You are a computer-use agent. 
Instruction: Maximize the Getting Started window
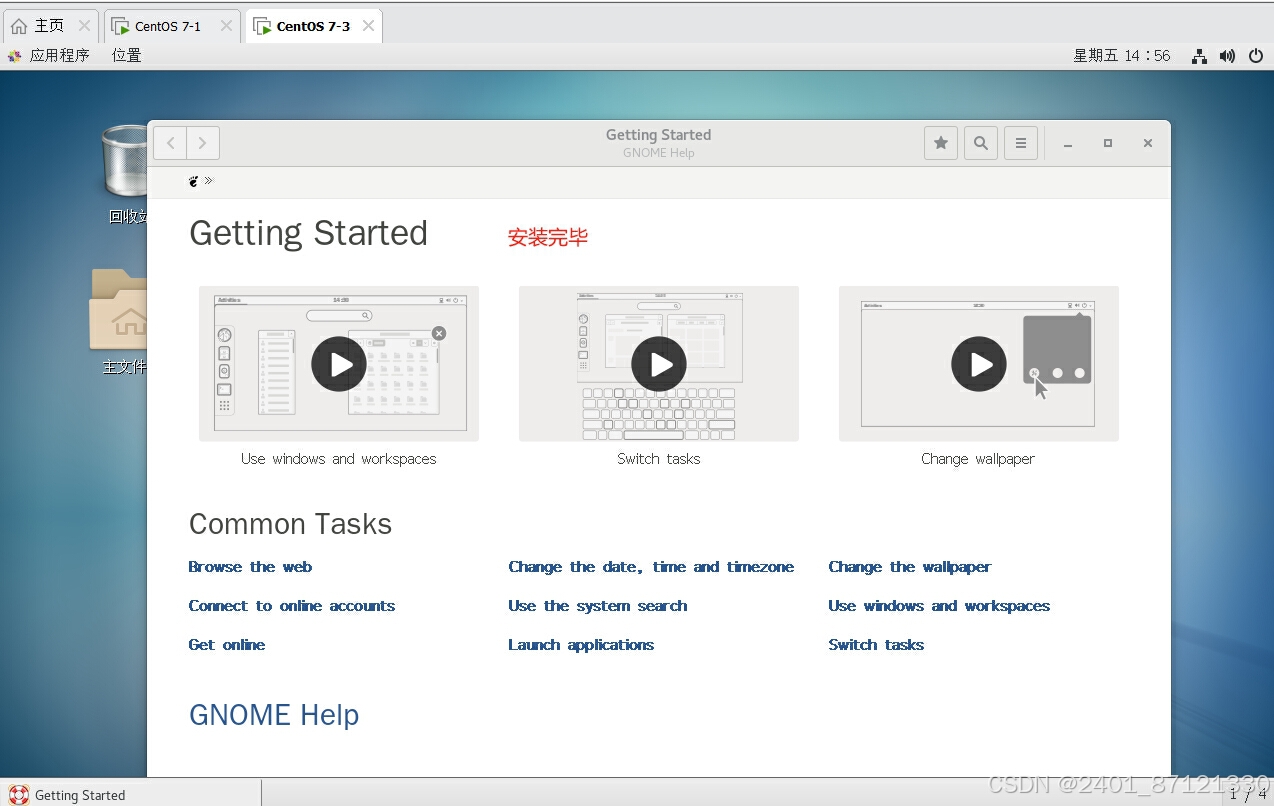click(x=1108, y=144)
